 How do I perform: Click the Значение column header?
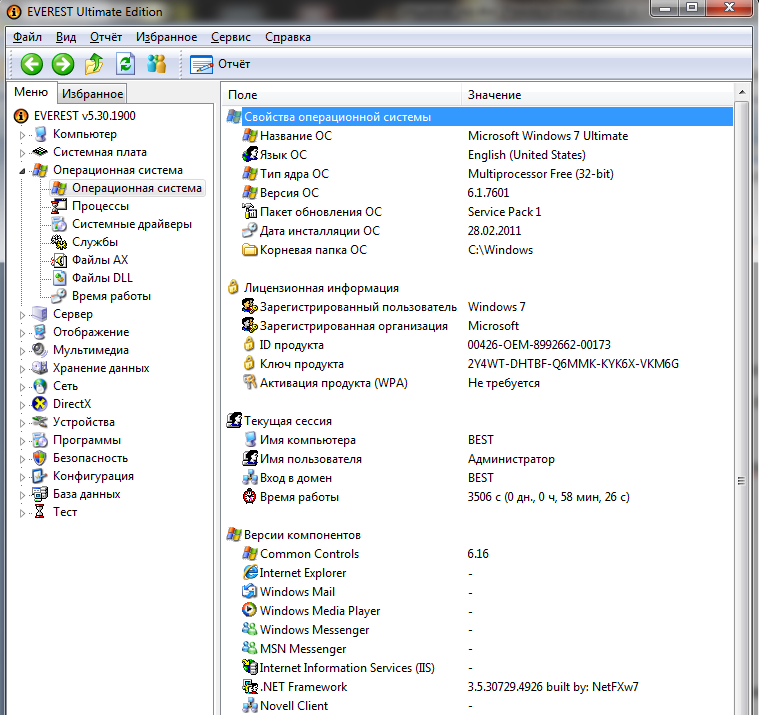(x=598, y=95)
